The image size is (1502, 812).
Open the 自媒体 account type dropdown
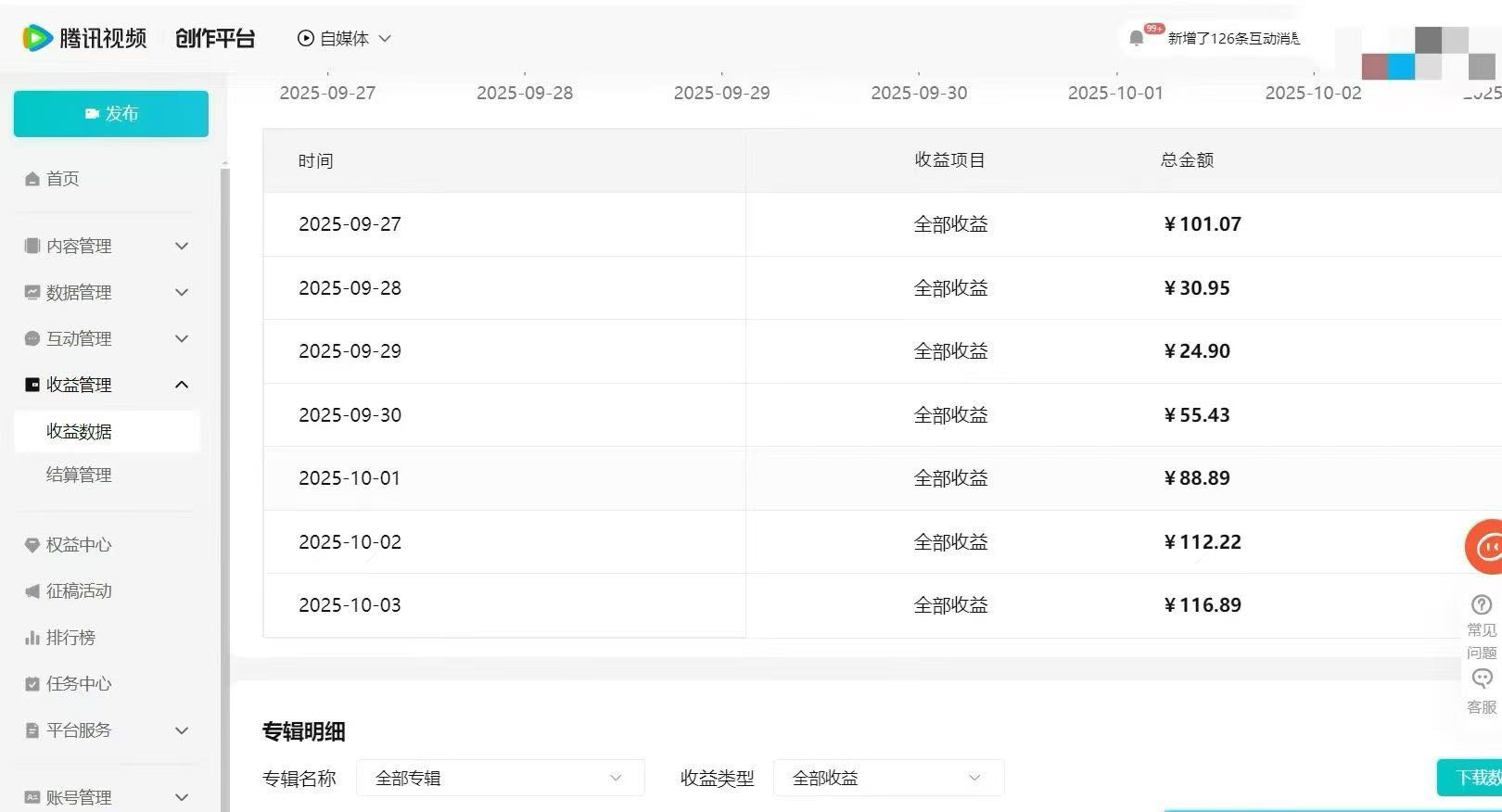pos(344,38)
